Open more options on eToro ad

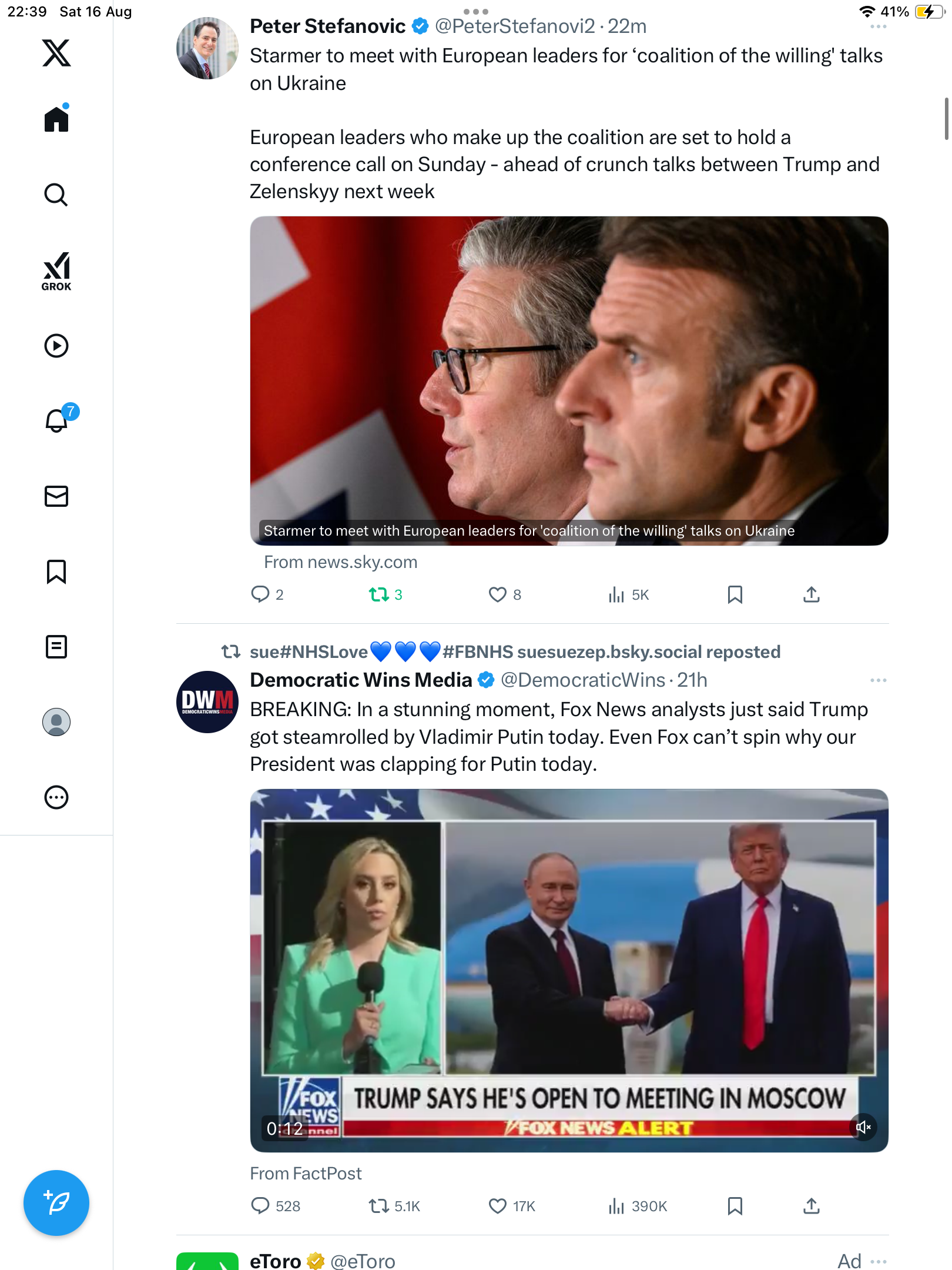coord(878,1261)
